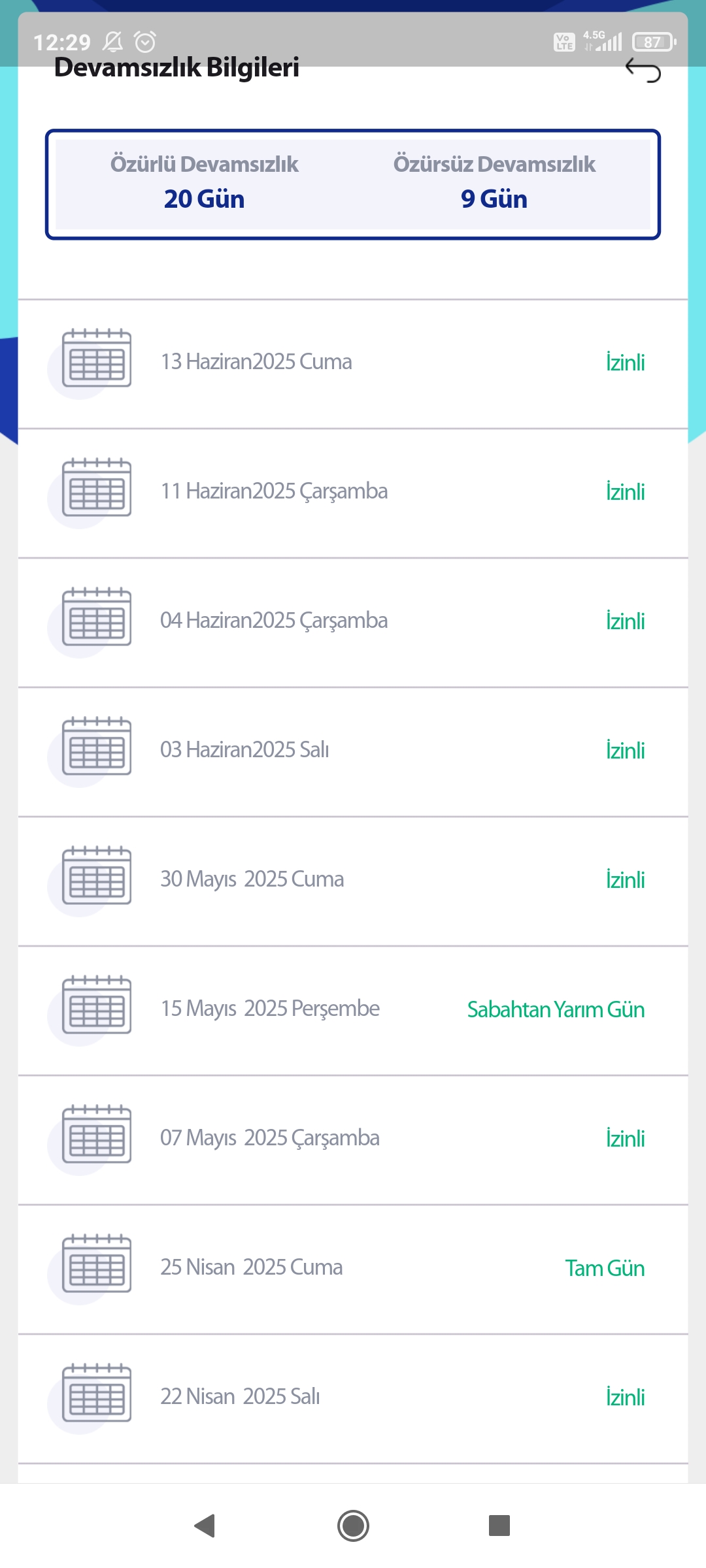The image size is (706, 1568).
Task: Click calendar icon for 30 Mayıs 2025 Cuma
Action: tap(97, 875)
